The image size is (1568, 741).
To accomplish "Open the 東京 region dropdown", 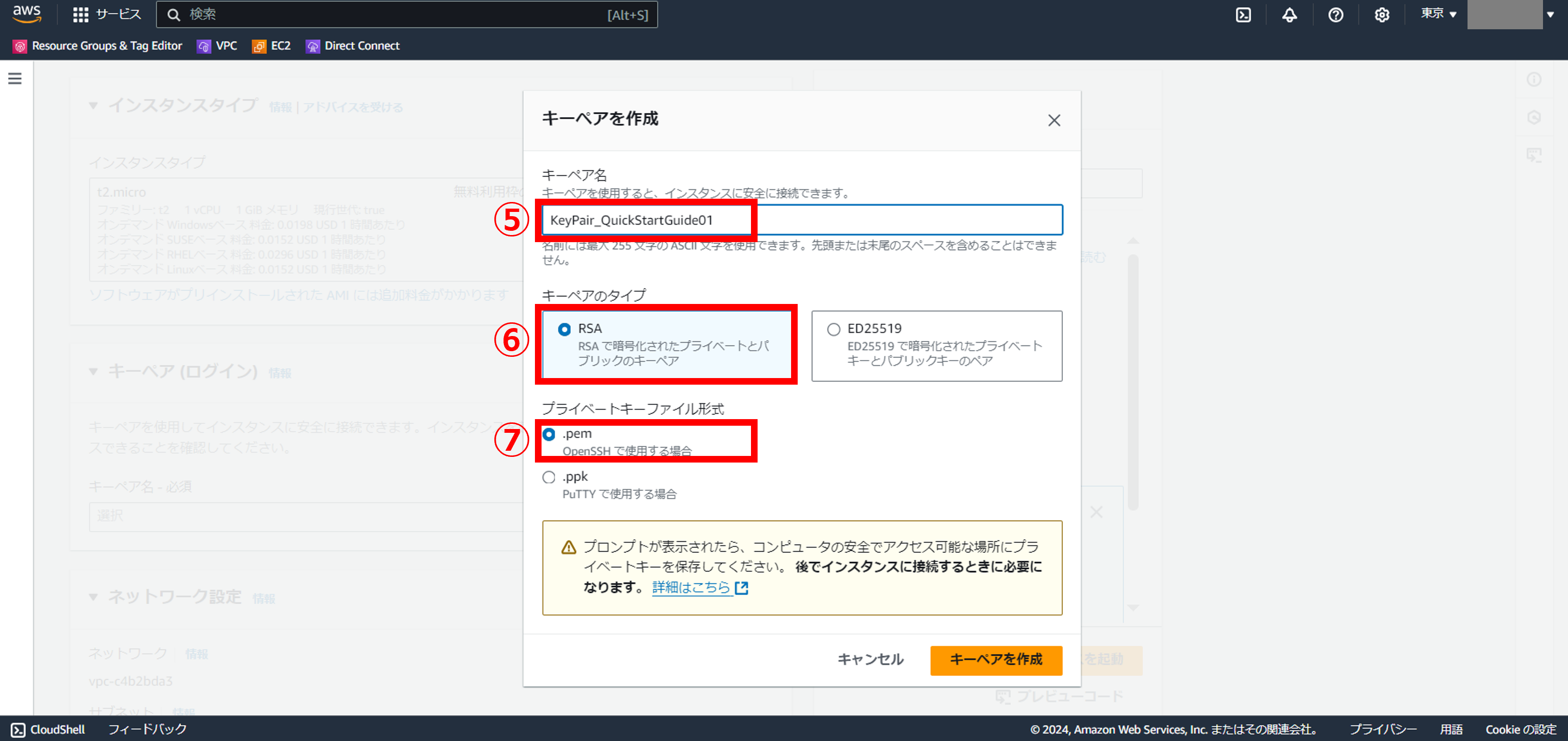I will coord(1438,14).
